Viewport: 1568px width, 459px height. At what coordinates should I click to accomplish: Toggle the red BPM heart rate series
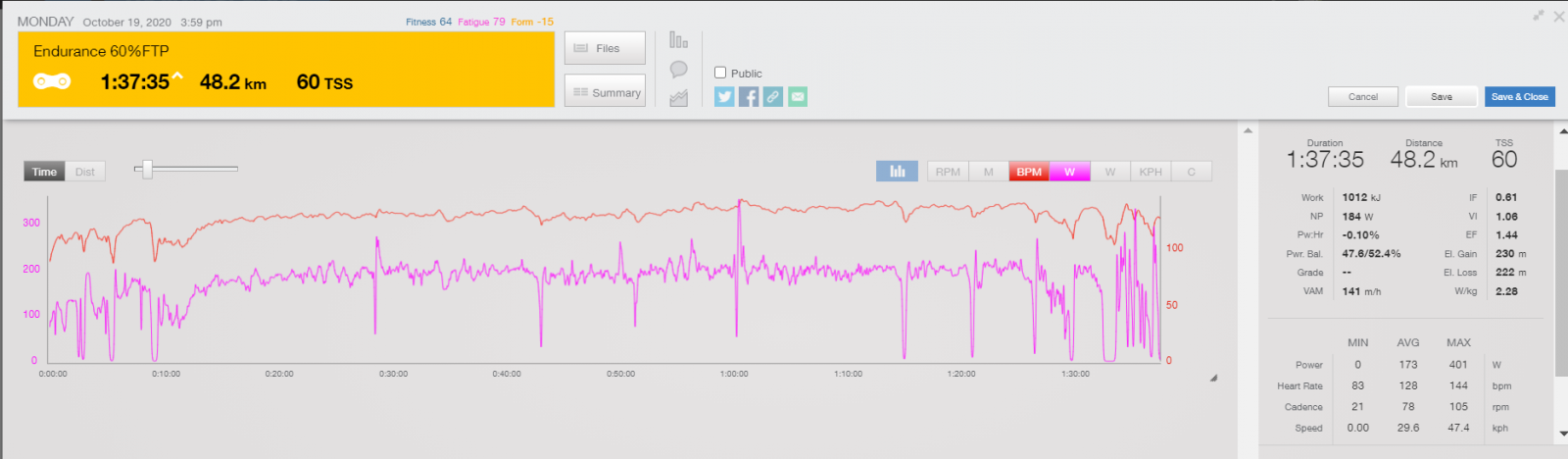[x=1029, y=172]
